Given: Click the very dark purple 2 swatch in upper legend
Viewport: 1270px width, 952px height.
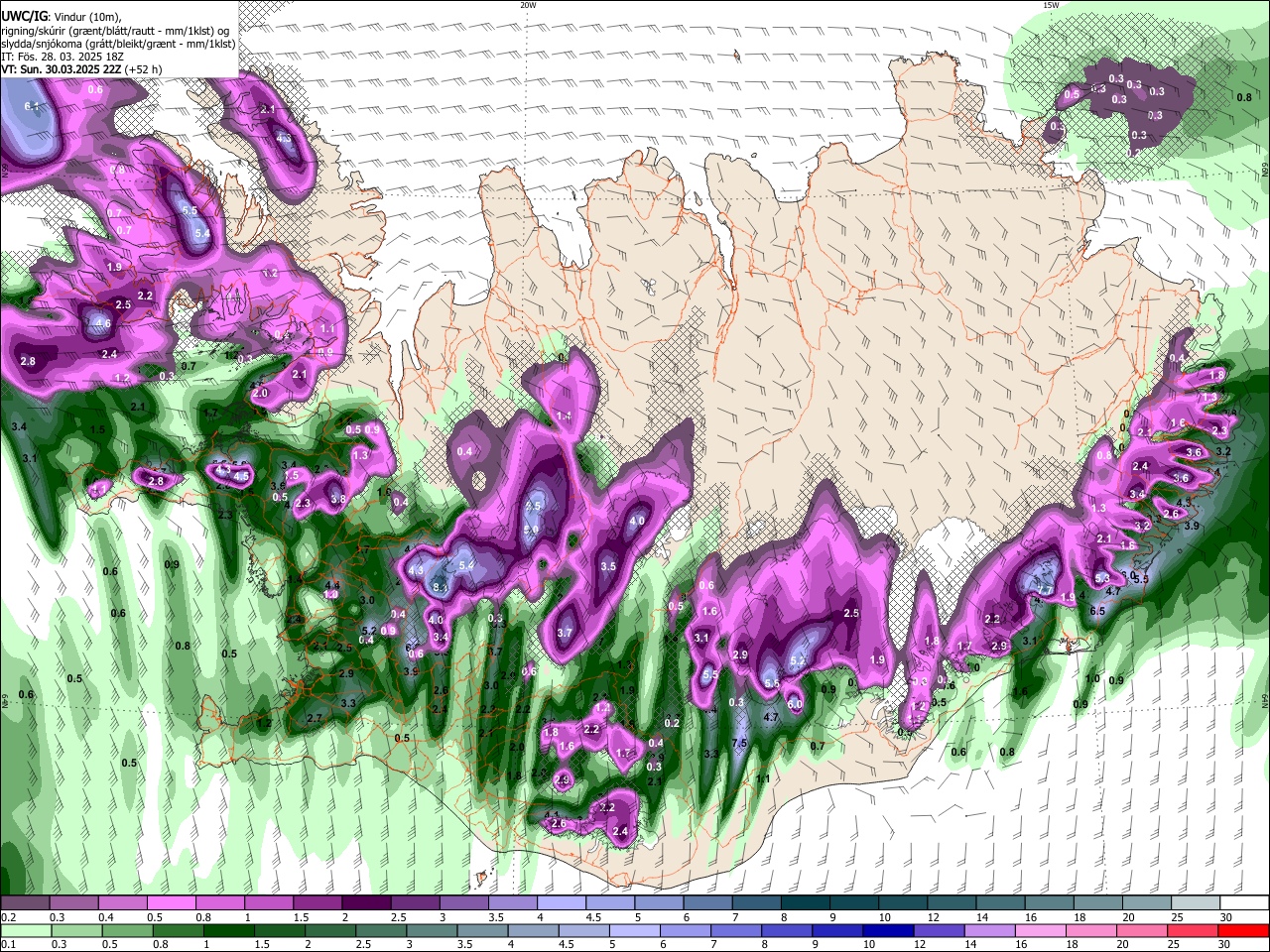Looking at the screenshot, I should pos(366,903).
